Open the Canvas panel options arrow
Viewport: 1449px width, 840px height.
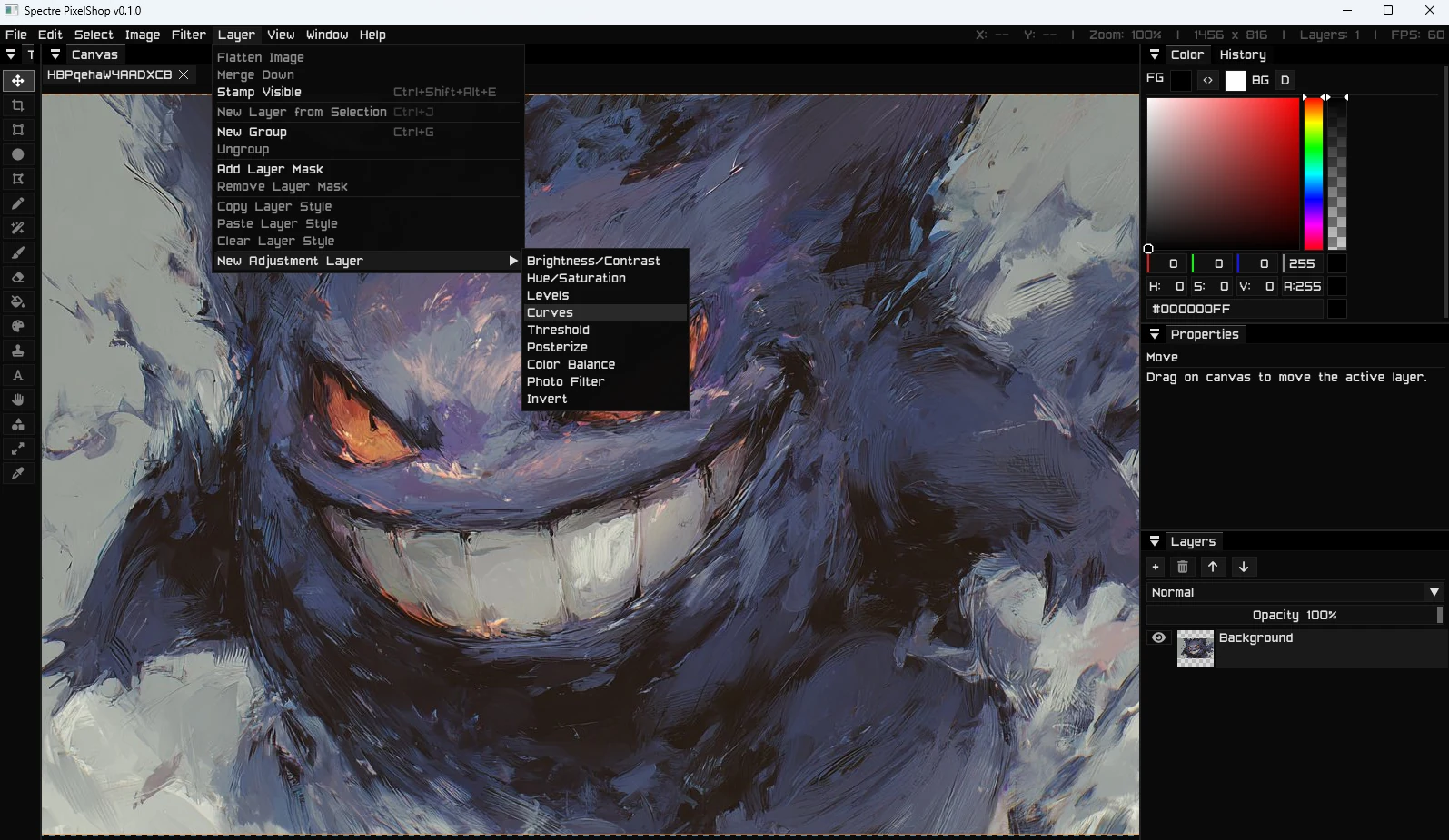[x=55, y=54]
